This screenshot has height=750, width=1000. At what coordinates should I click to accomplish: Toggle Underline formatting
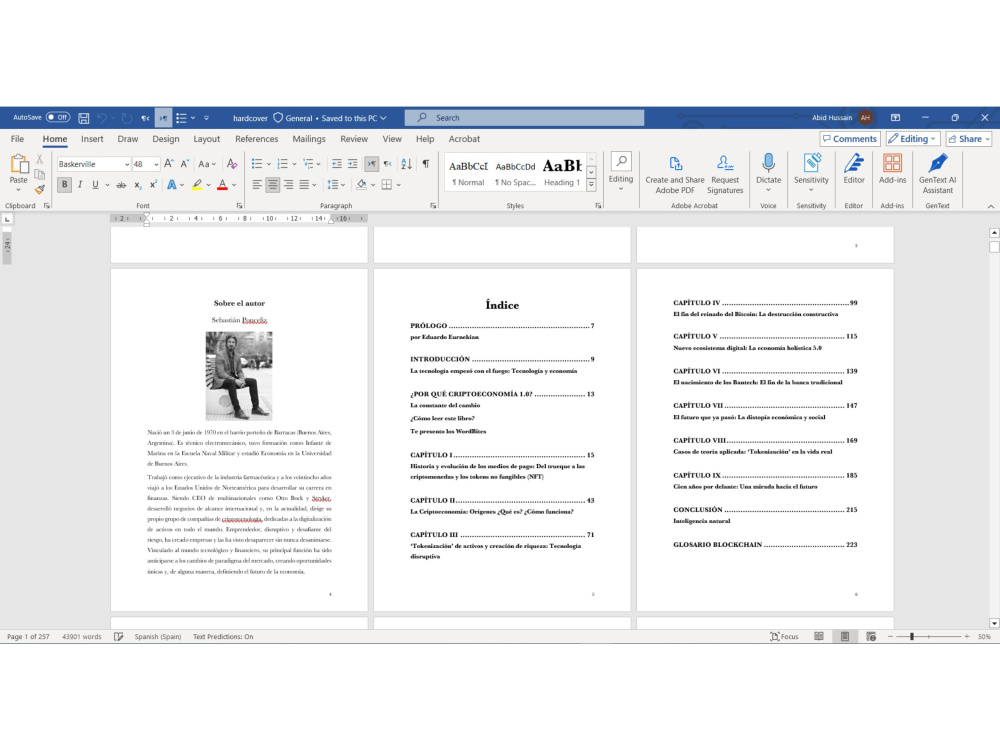(95, 185)
